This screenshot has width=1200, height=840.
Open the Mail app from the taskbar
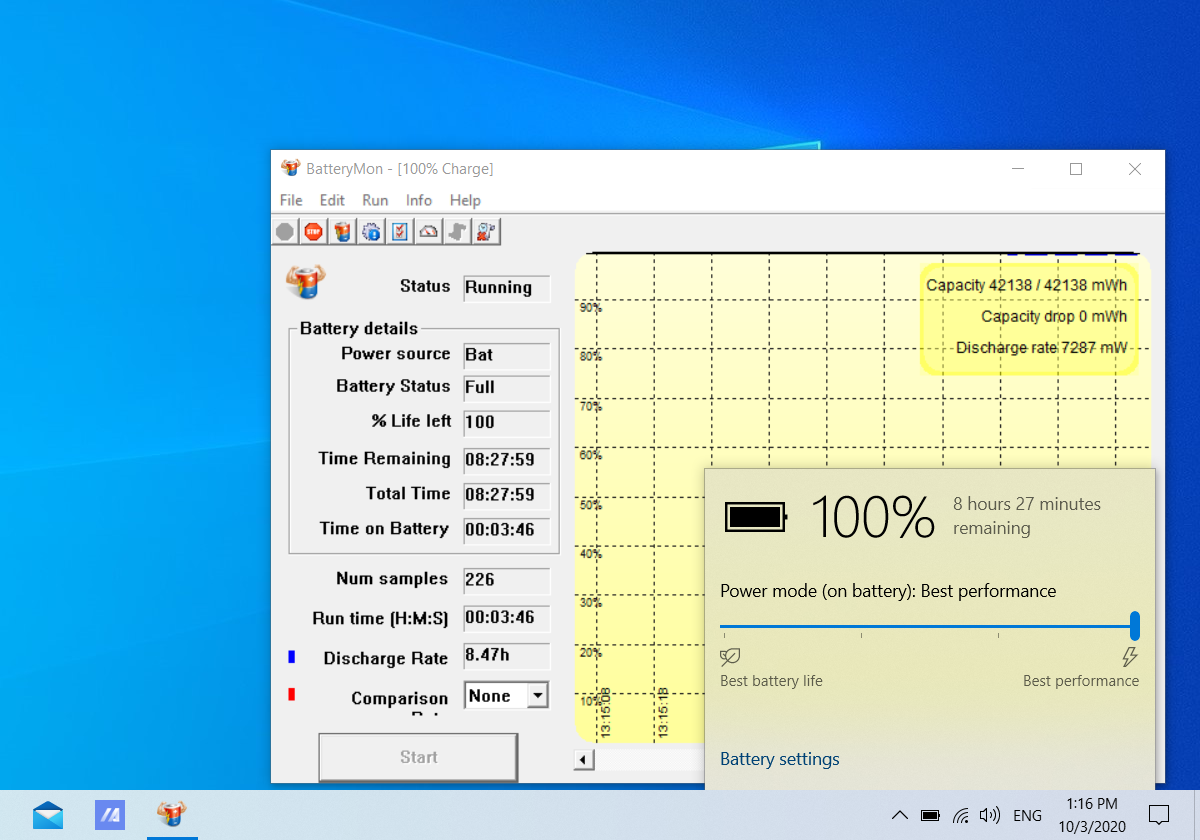click(x=48, y=815)
